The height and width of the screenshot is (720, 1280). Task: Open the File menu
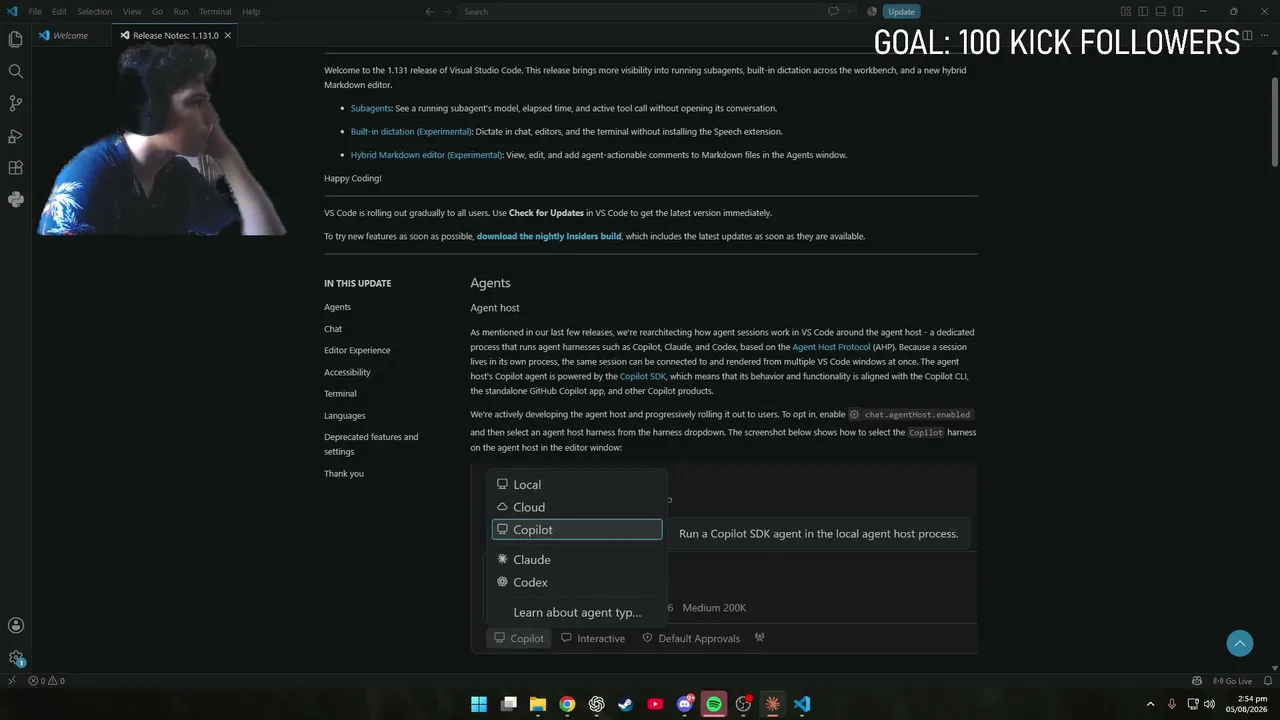pos(35,12)
